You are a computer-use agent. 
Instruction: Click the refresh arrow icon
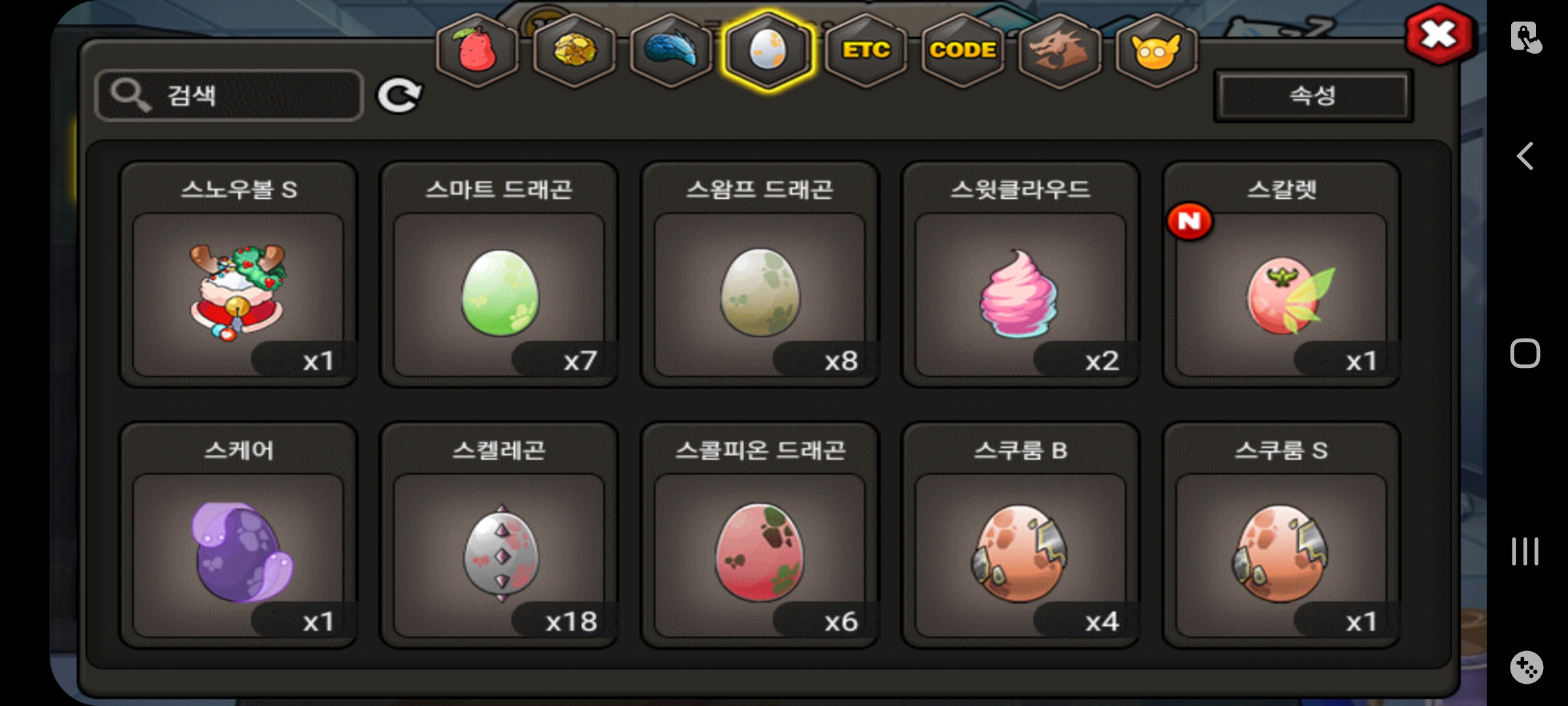coord(399,96)
